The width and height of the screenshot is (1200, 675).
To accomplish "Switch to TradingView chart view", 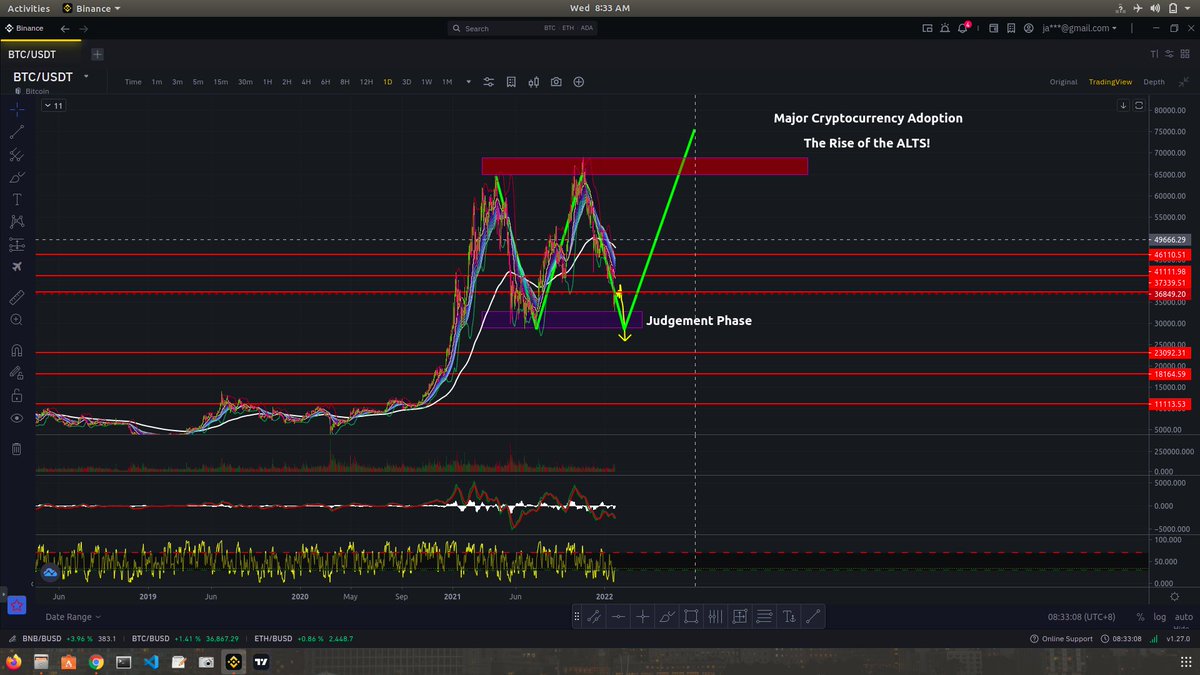I will click(x=1110, y=82).
